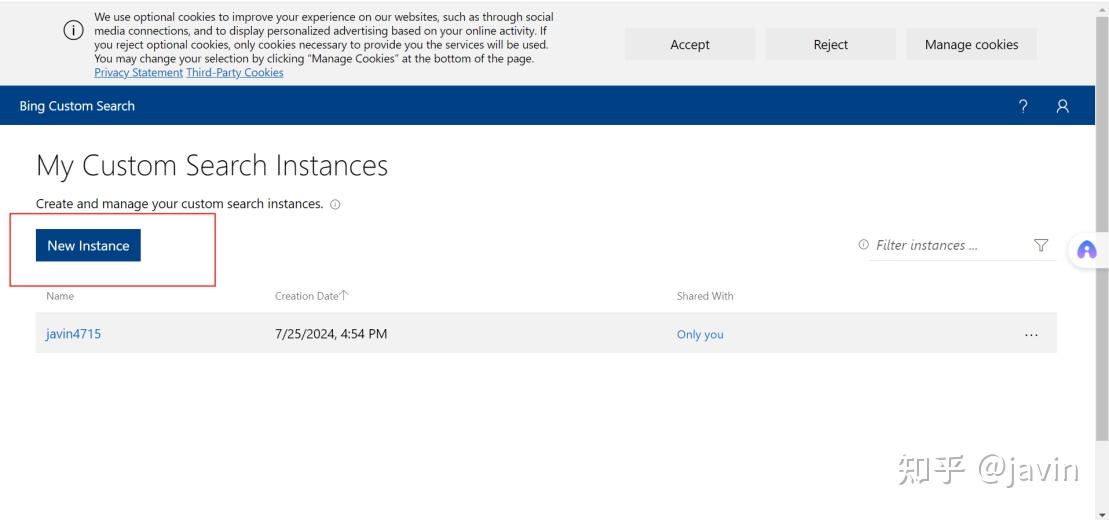Open the Third-Party Cookies link
This screenshot has height=520, width=1109.
pyautogui.click(x=234, y=72)
